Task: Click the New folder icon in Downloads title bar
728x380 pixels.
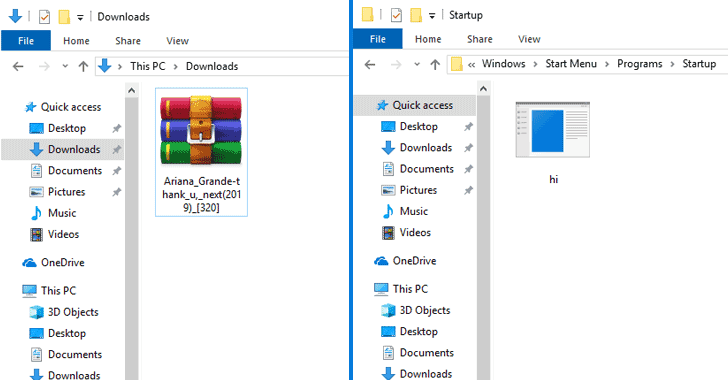Action: [64, 17]
